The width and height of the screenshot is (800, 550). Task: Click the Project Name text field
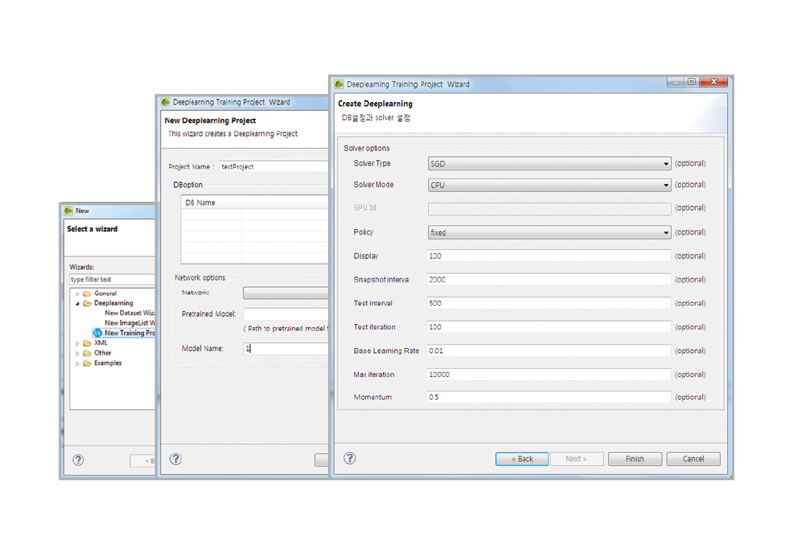[272, 166]
